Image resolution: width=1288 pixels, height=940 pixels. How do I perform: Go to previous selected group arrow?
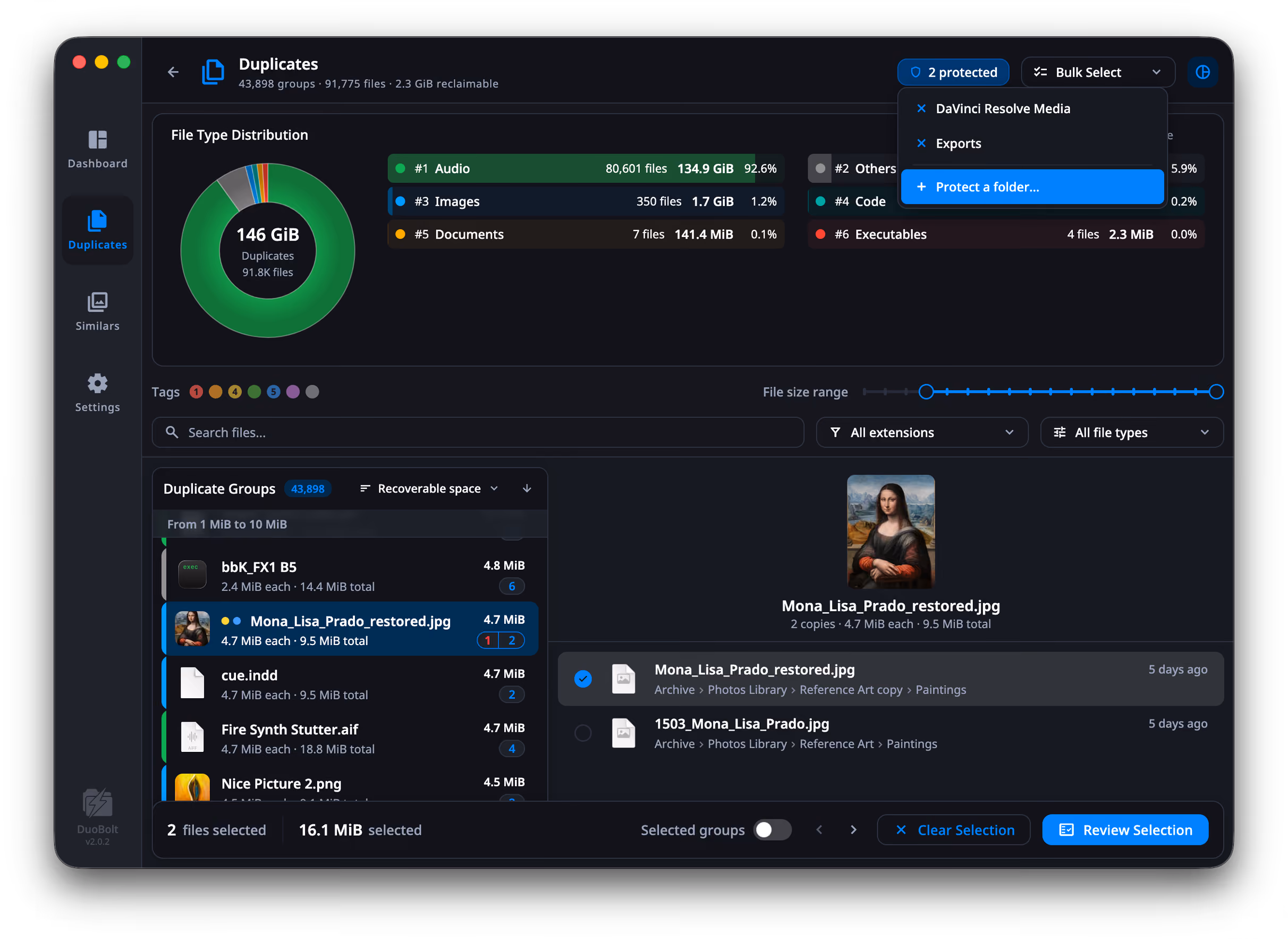click(819, 830)
